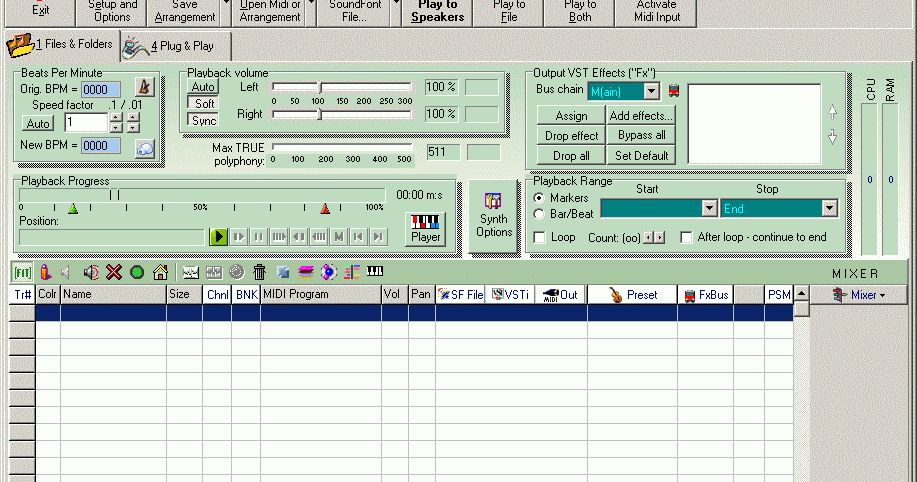917x482 pixels.
Task: Click the icon button beside New BPM
Action: click(144, 149)
